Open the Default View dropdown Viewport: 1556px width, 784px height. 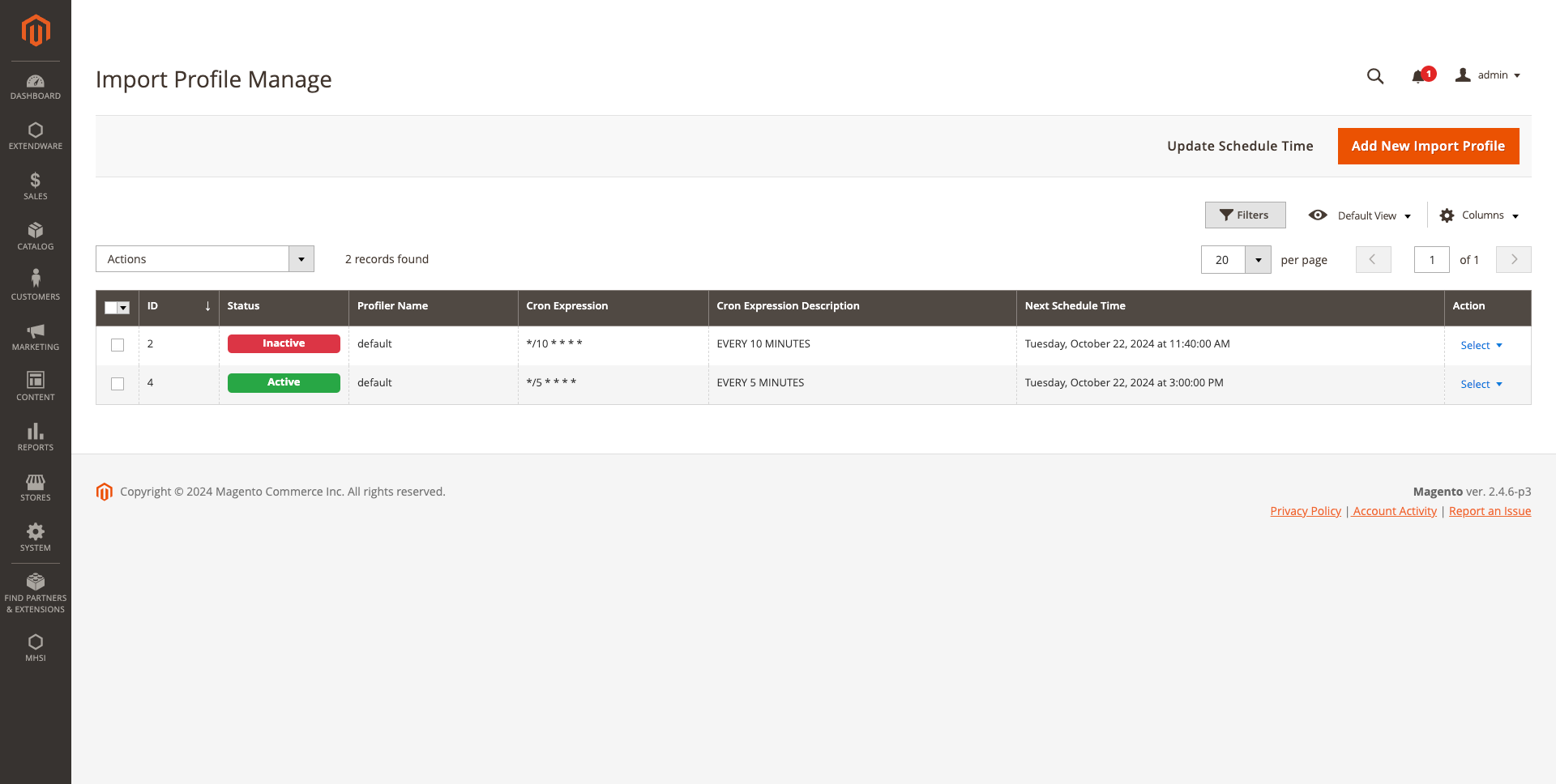click(1360, 215)
